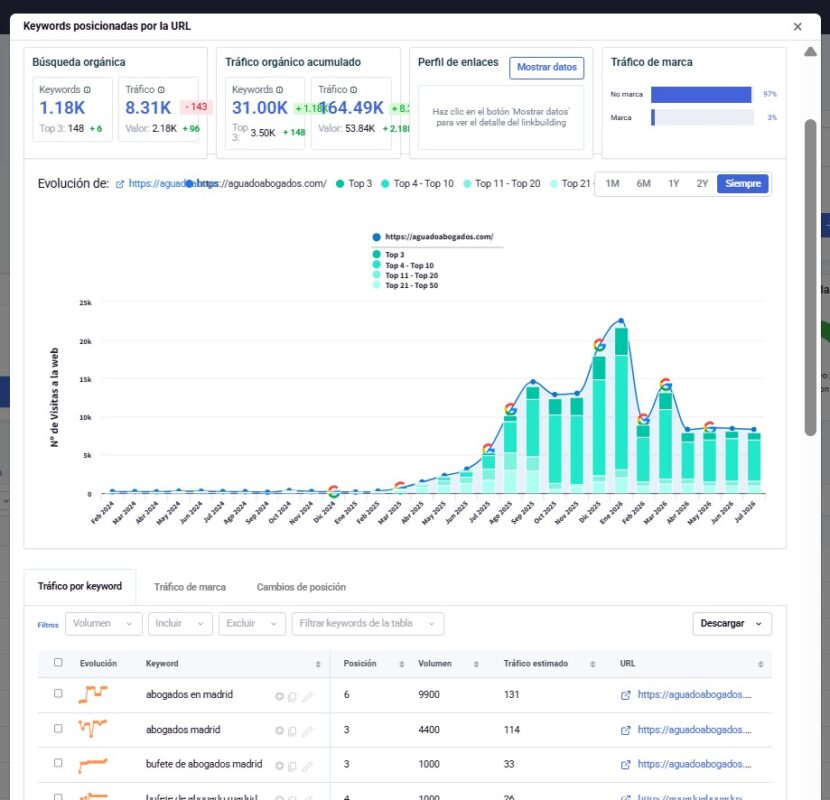
Task: Click the info icon next to Búsqueda orgánica Keywords
Action: tap(87, 90)
